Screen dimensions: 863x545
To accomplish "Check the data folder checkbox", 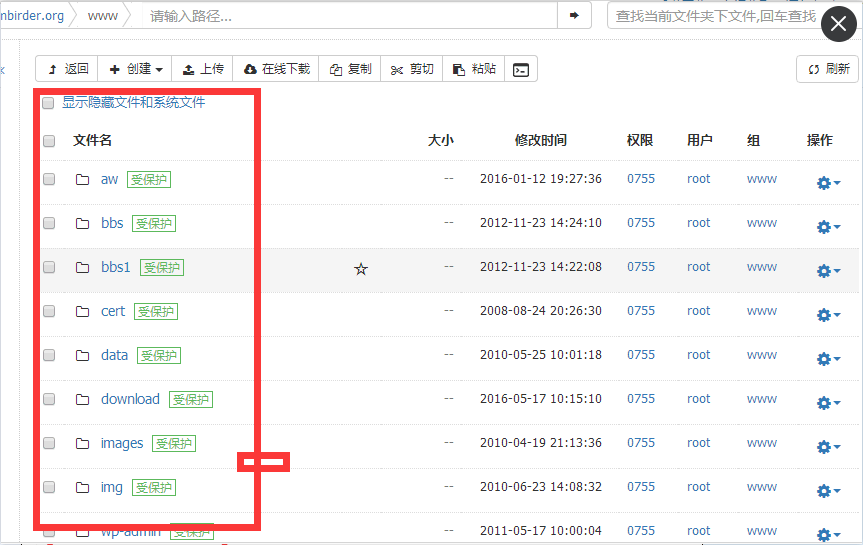I will pyautogui.click(x=49, y=355).
